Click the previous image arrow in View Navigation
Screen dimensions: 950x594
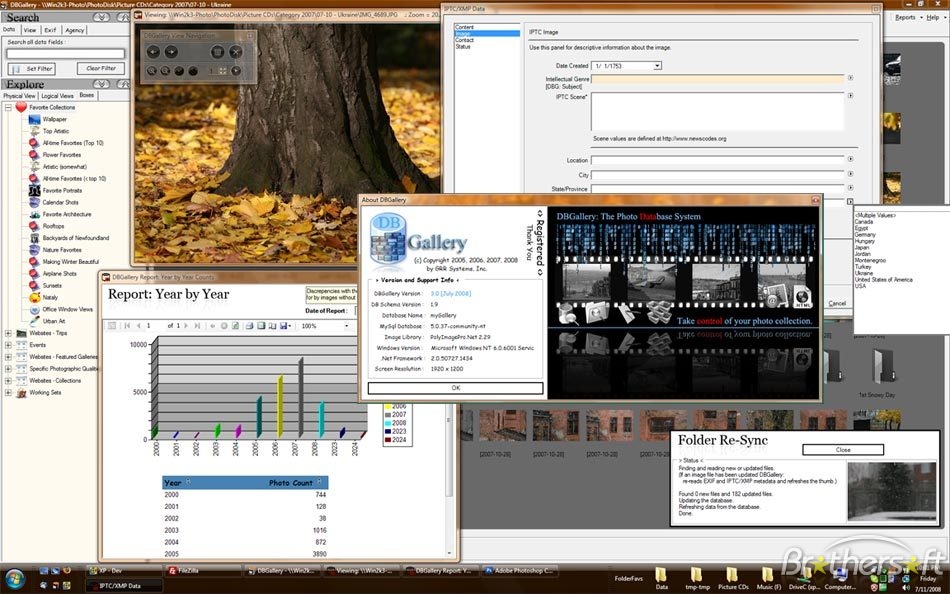point(154,52)
